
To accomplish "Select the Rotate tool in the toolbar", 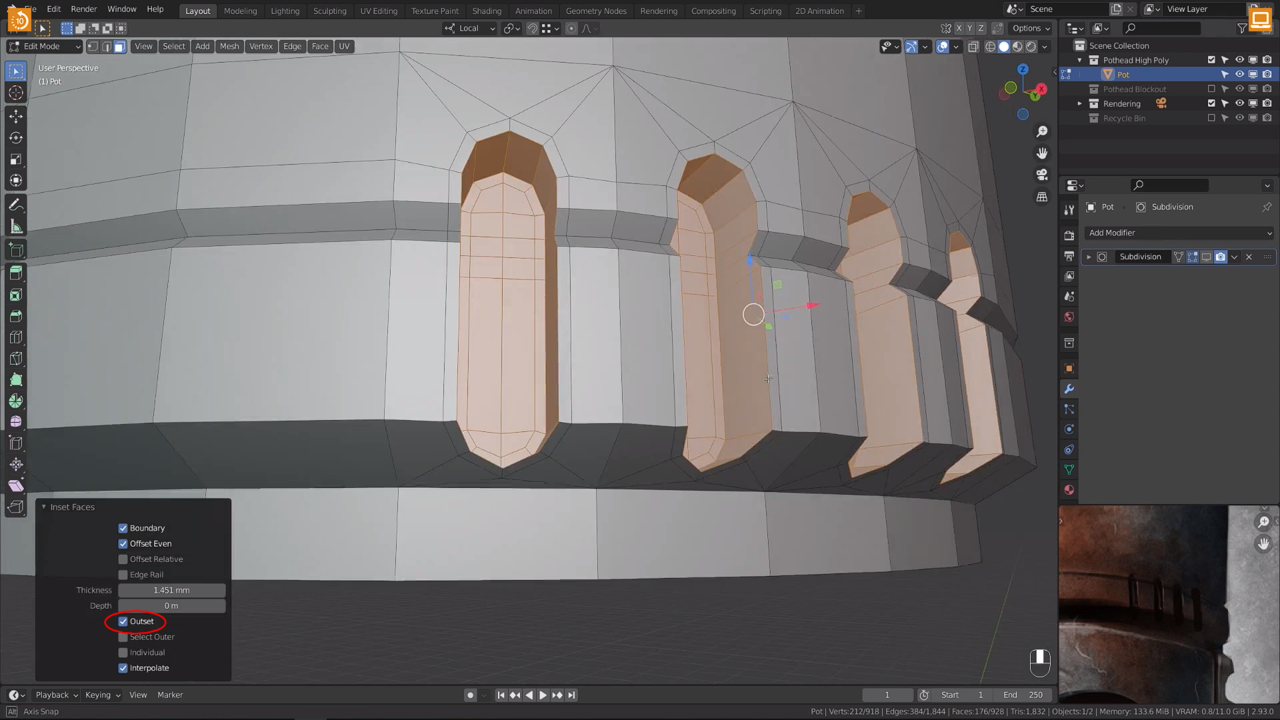I will click(x=16, y=138).
